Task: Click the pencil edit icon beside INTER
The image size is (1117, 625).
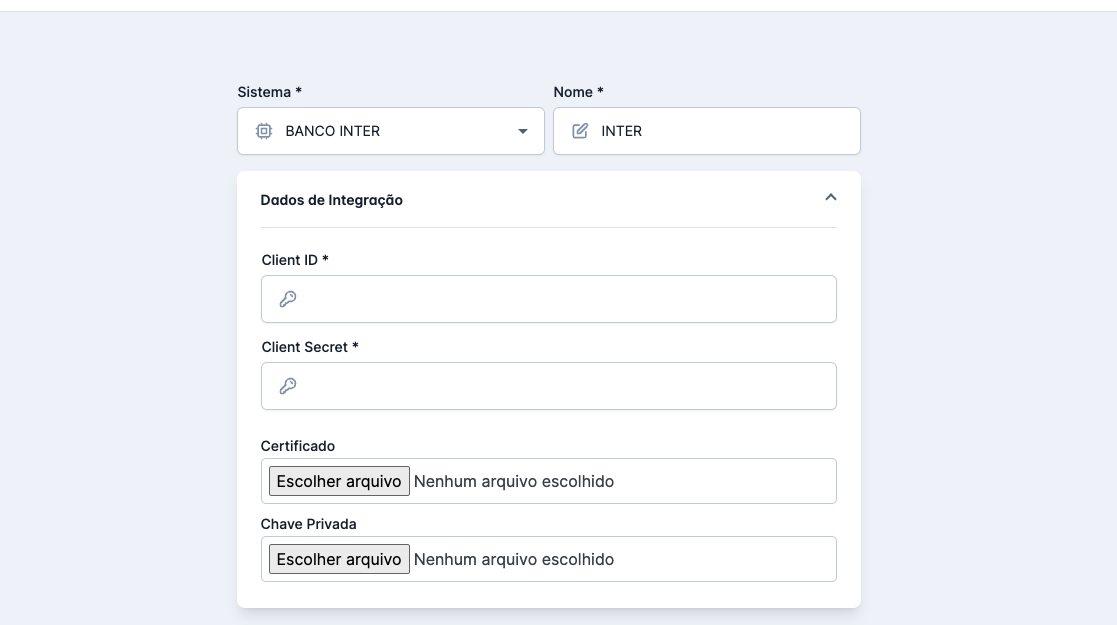Action: tap(580, 131)
